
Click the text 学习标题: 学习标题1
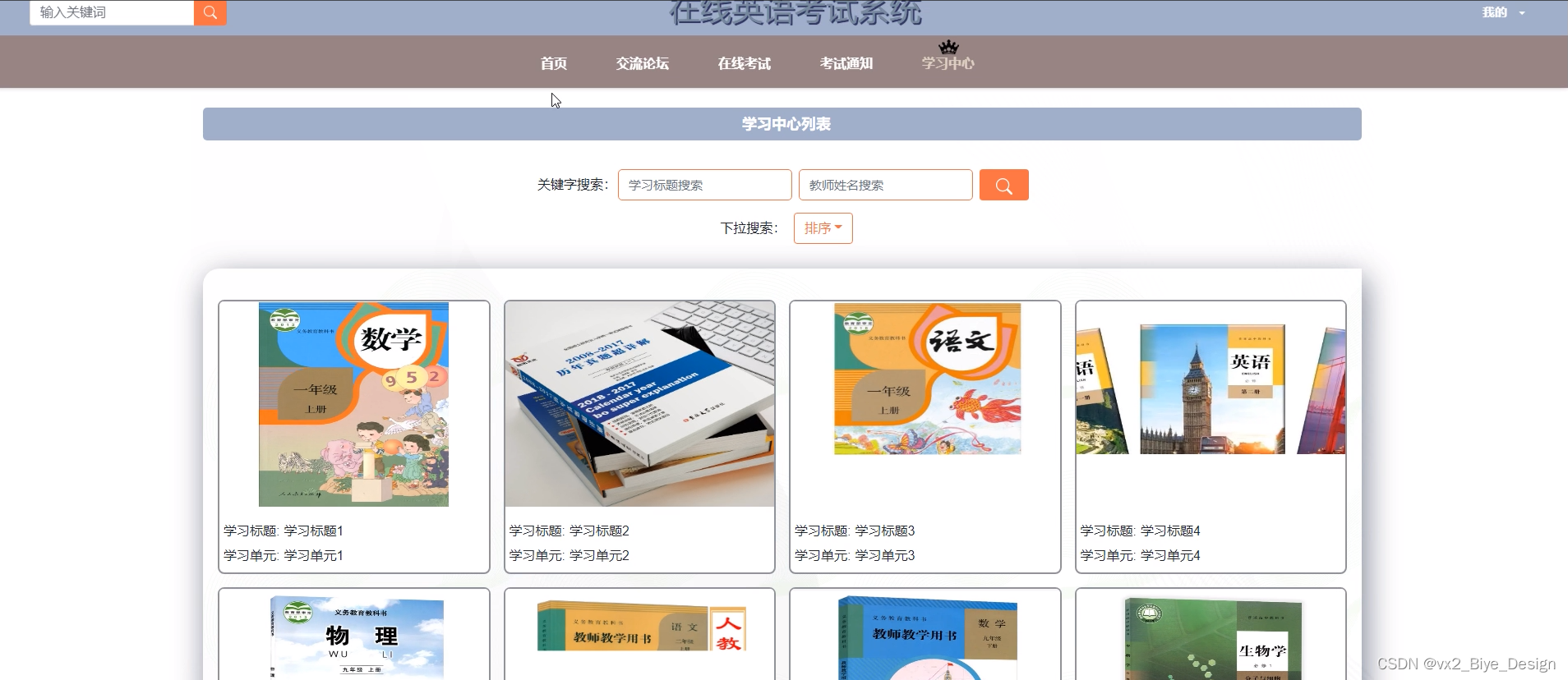(284, 531)
